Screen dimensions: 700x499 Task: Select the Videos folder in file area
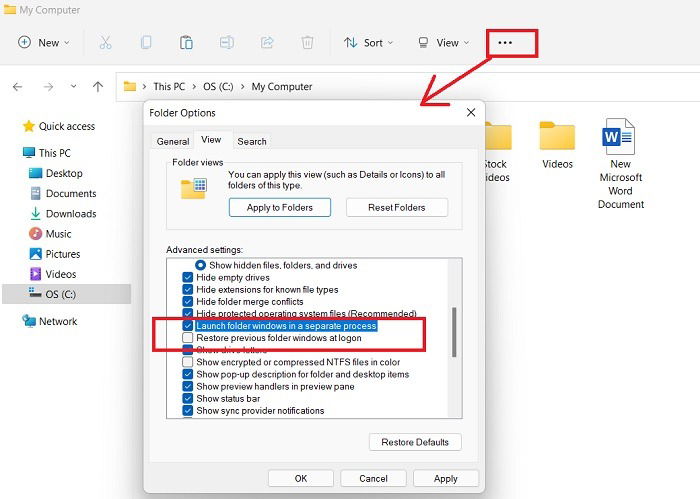point(557,146)
